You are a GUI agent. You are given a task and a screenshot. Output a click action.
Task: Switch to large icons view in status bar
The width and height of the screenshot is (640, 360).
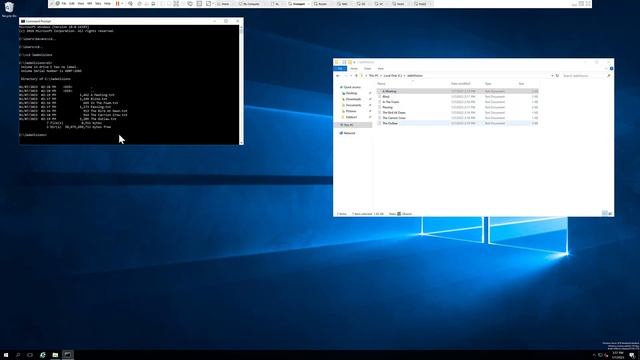tap(610, 213)
